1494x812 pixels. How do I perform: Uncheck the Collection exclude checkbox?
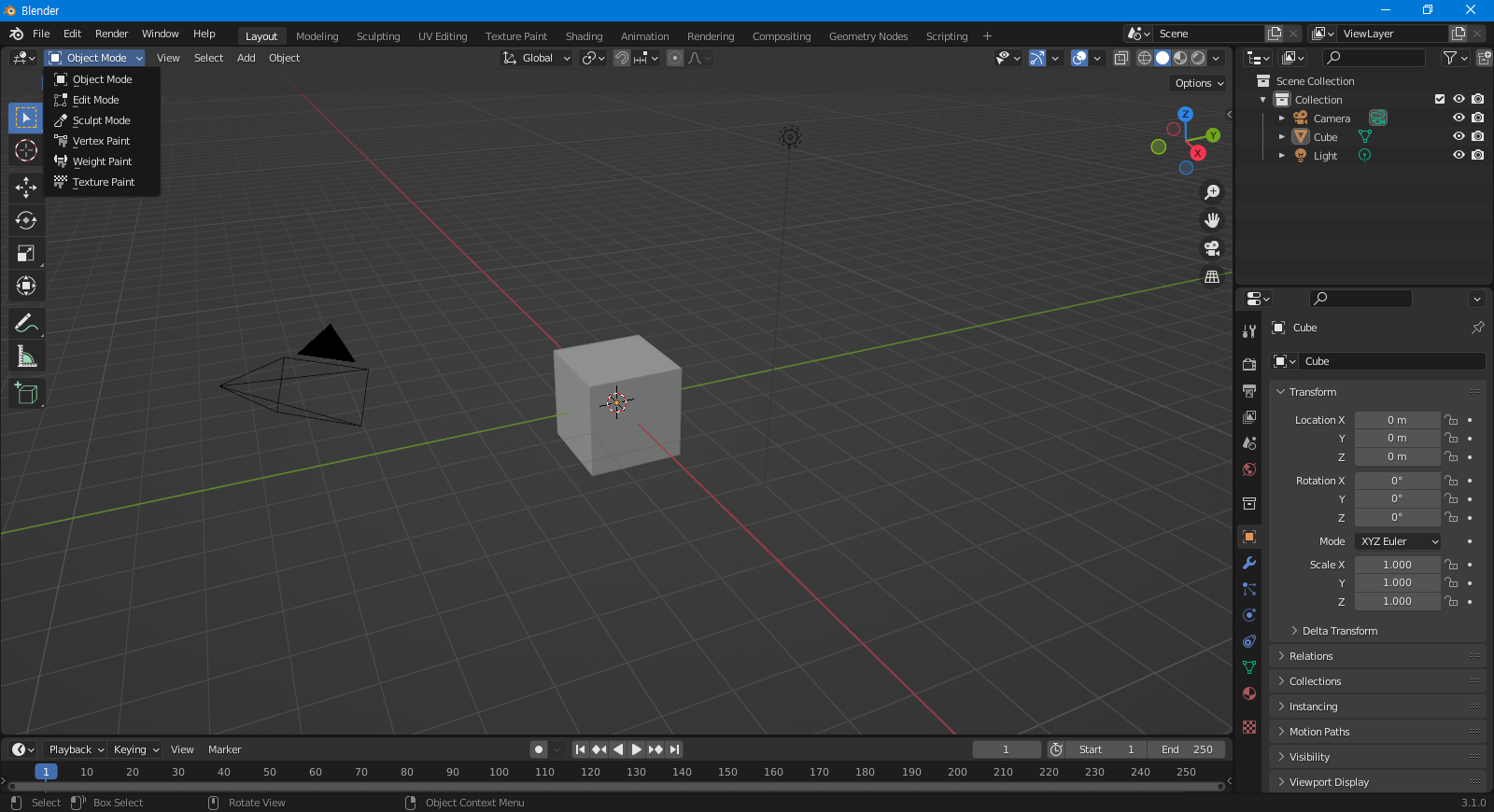1440,99
